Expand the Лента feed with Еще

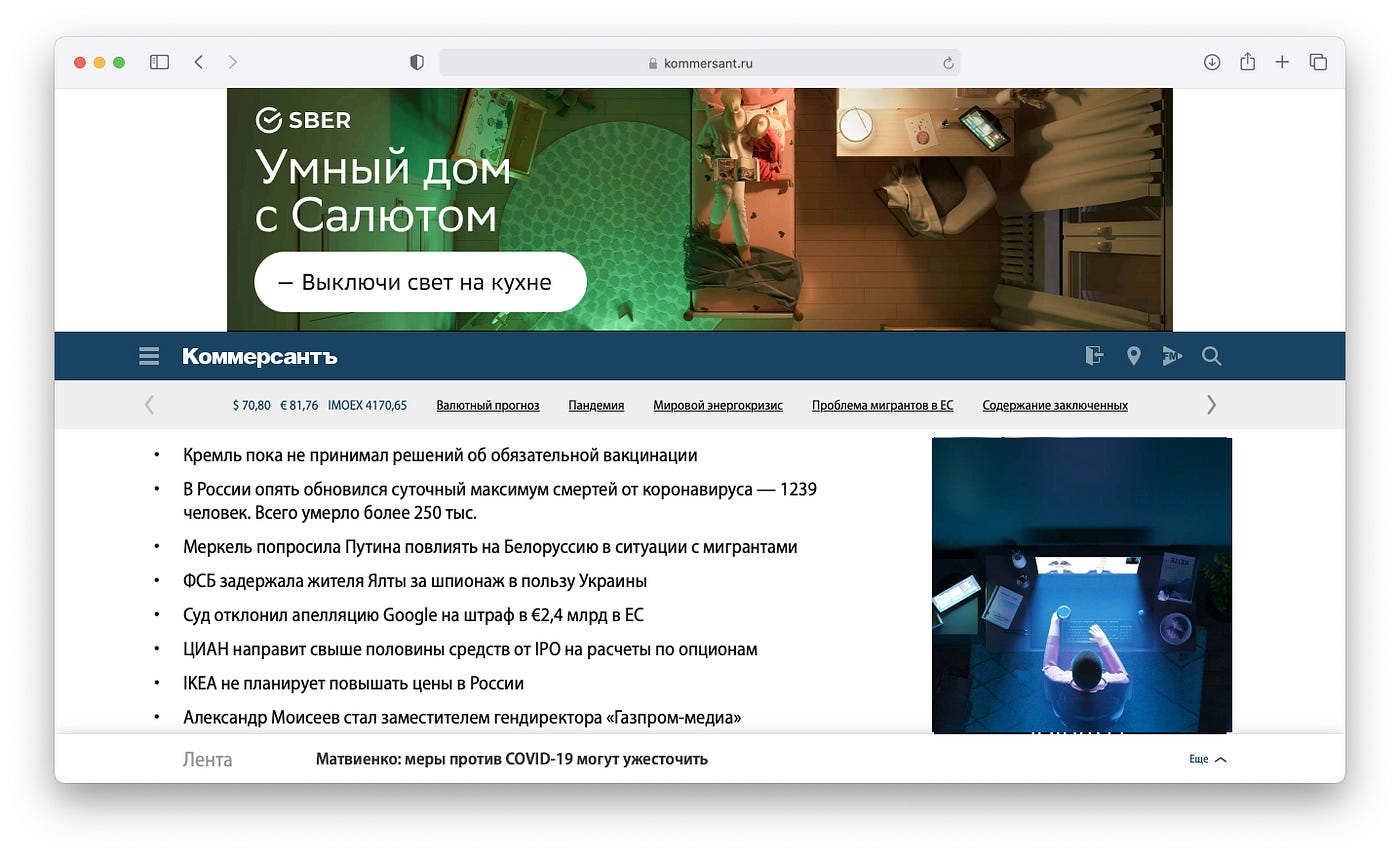pyautogui.click(x=1208, y=759)
